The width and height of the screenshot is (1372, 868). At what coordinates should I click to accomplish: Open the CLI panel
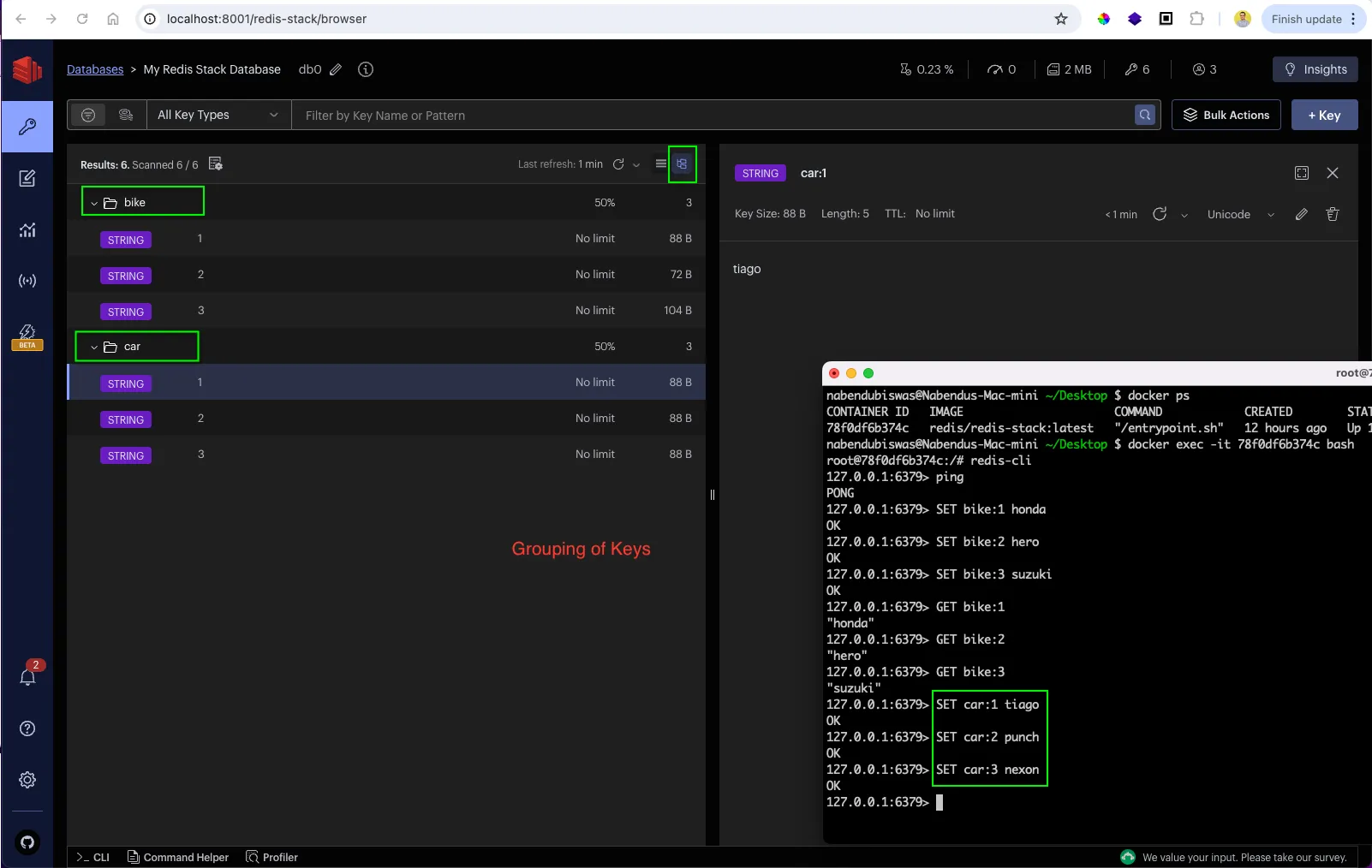[92, 857]
